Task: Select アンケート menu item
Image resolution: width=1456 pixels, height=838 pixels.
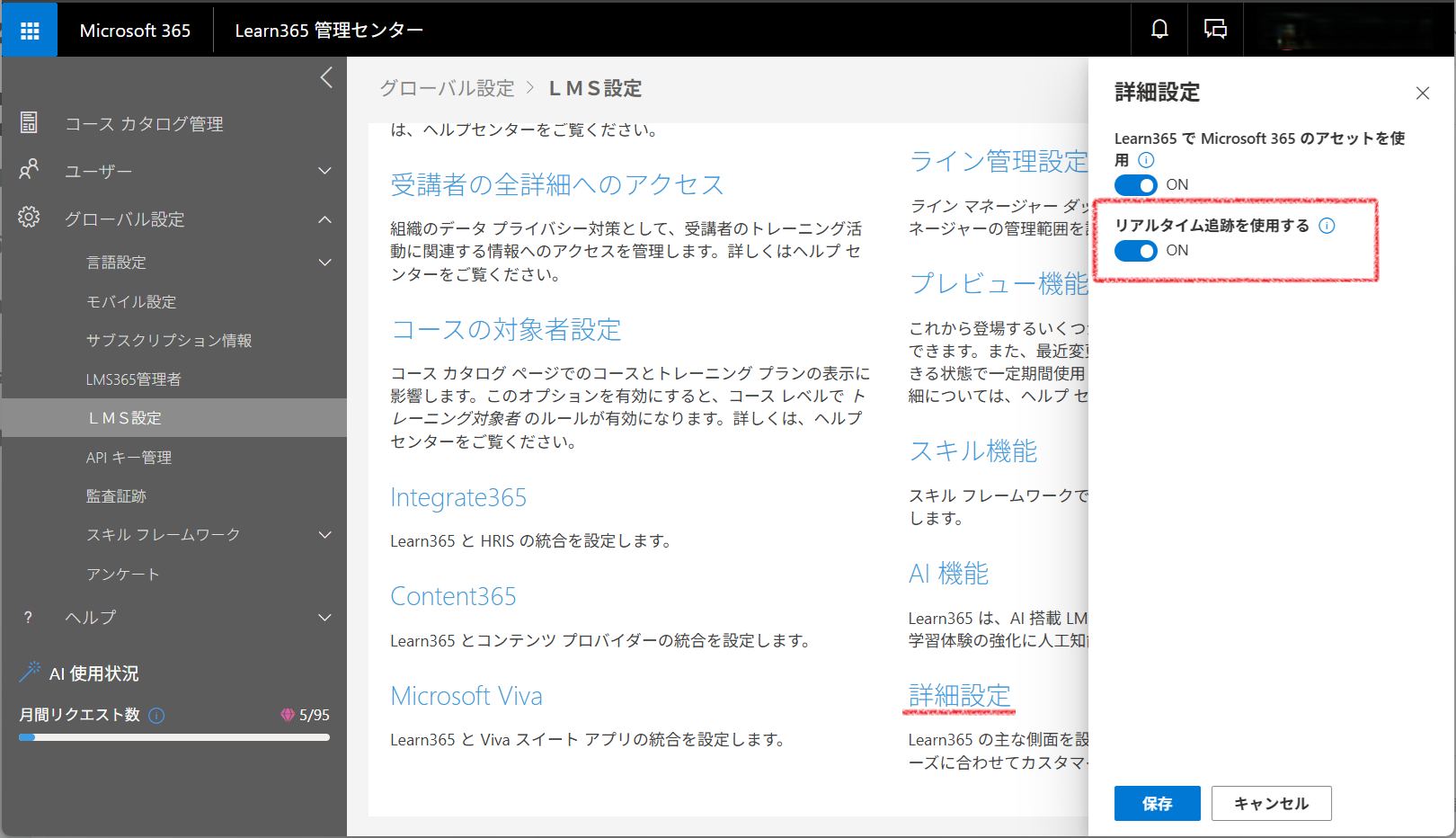Action: [123, 575]
